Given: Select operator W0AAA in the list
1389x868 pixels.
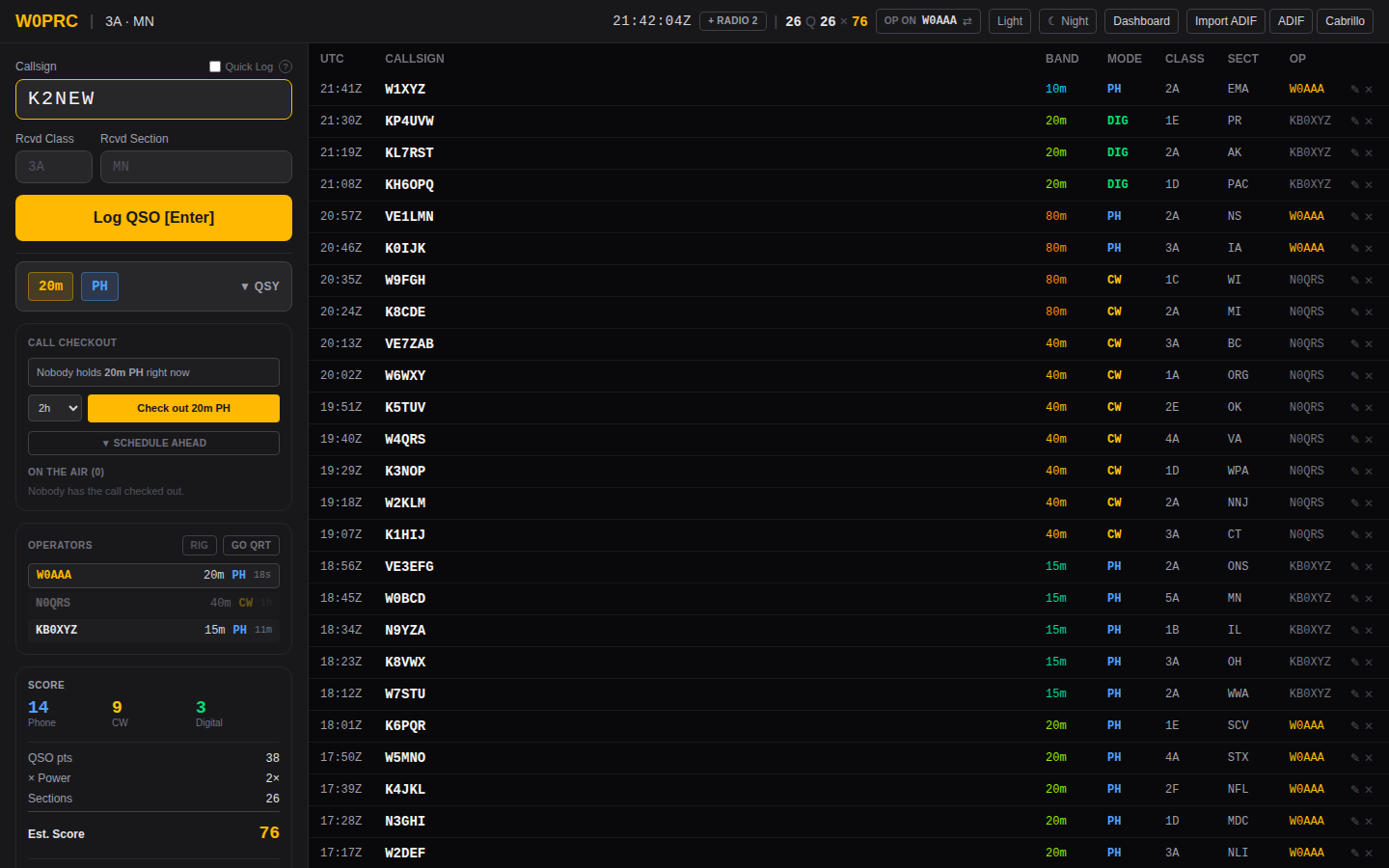Looking at the screenshot, I should (x=154, y=576).
